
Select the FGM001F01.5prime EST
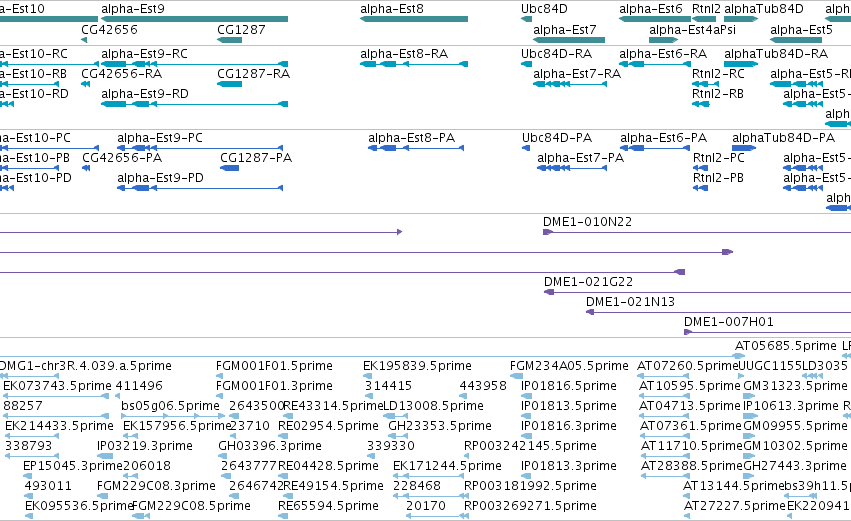tap(221, 376)
